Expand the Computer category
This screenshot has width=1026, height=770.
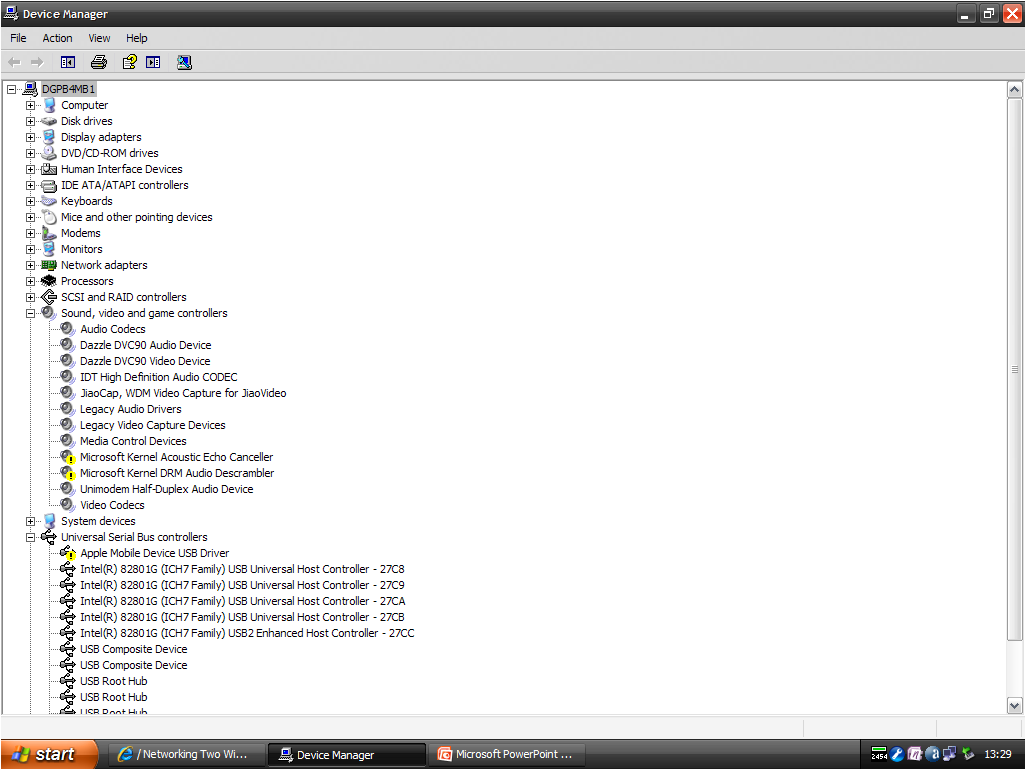pos(30,105)
